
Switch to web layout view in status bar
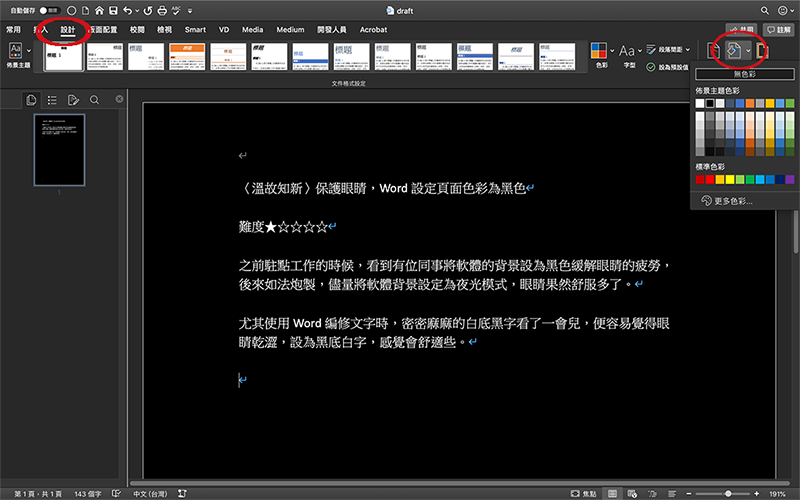pos(632,493)
